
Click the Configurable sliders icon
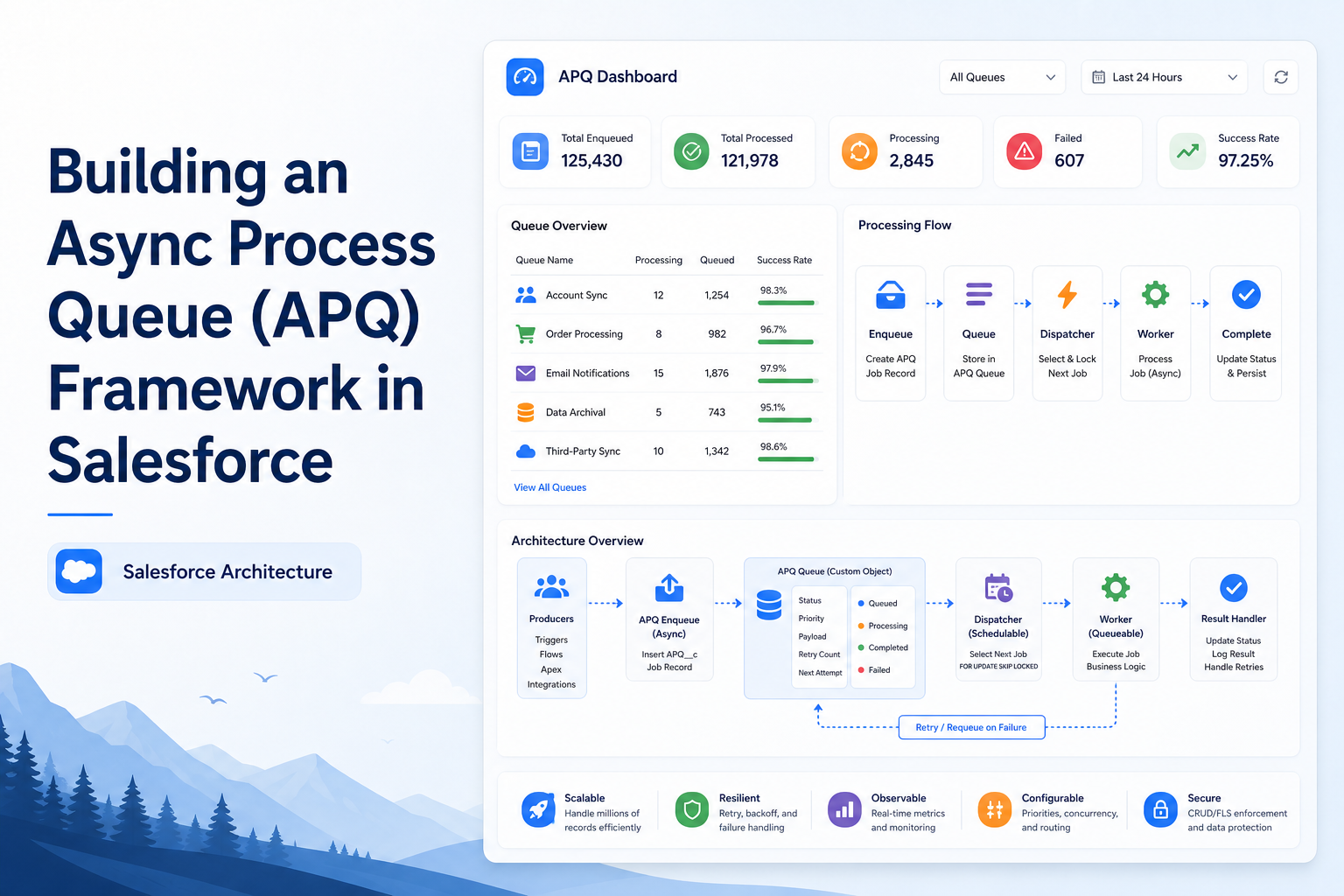coord(995,810)
